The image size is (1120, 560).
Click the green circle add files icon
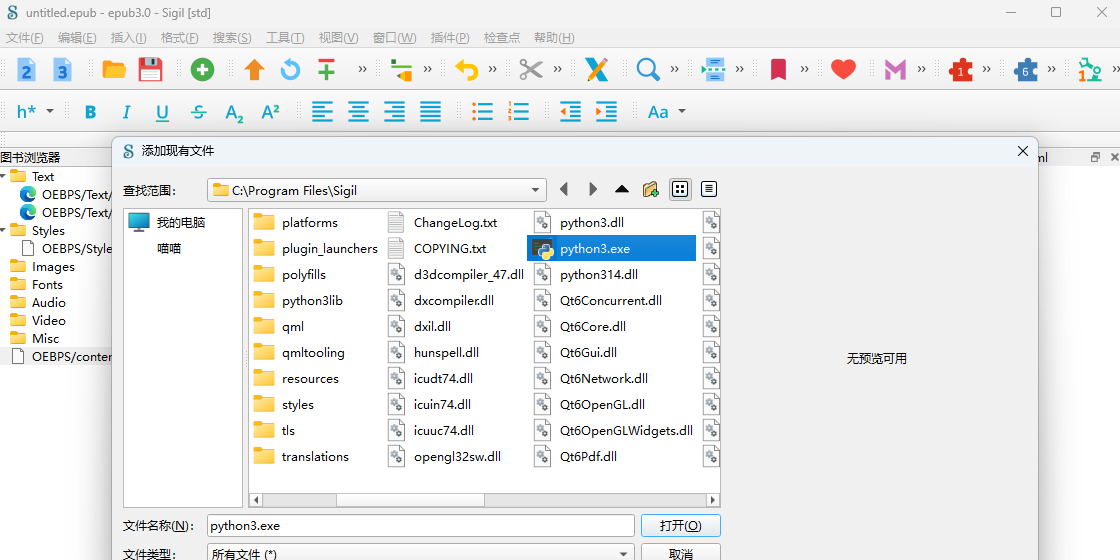202,69
